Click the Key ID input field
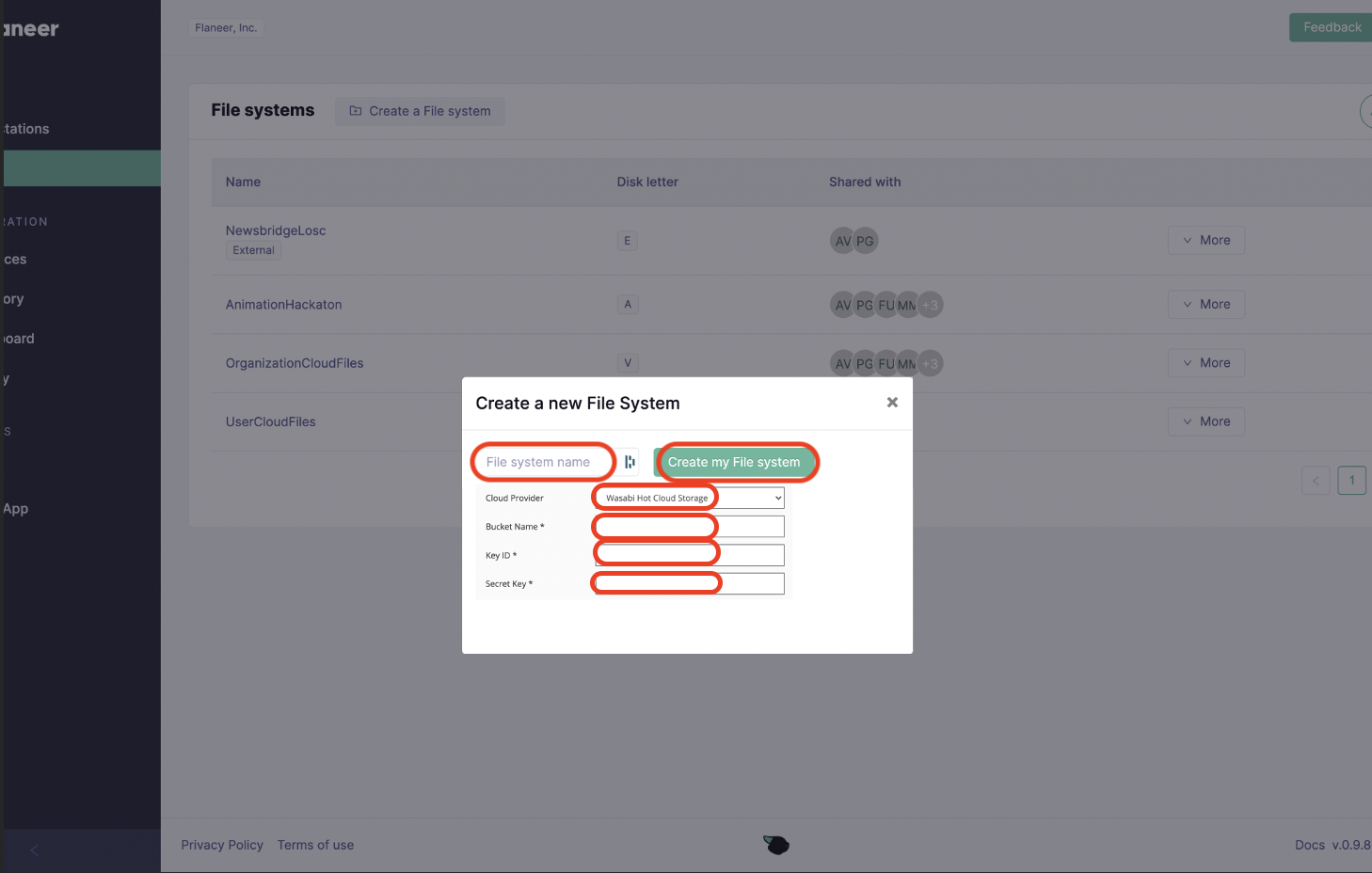The image size is (1372, 873). coord(690,555)
